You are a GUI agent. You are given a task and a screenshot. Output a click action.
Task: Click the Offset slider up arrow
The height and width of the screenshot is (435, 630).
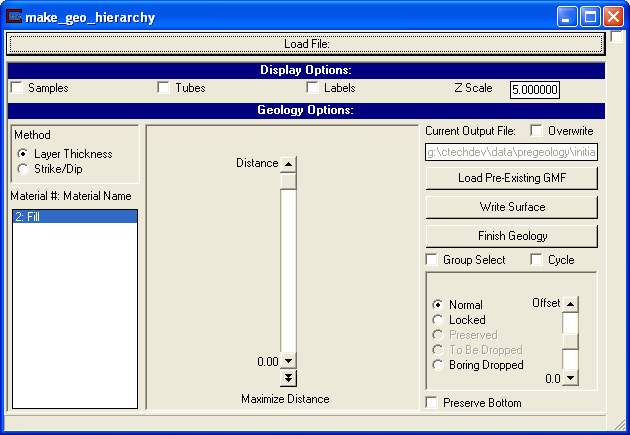pos(570,304)
